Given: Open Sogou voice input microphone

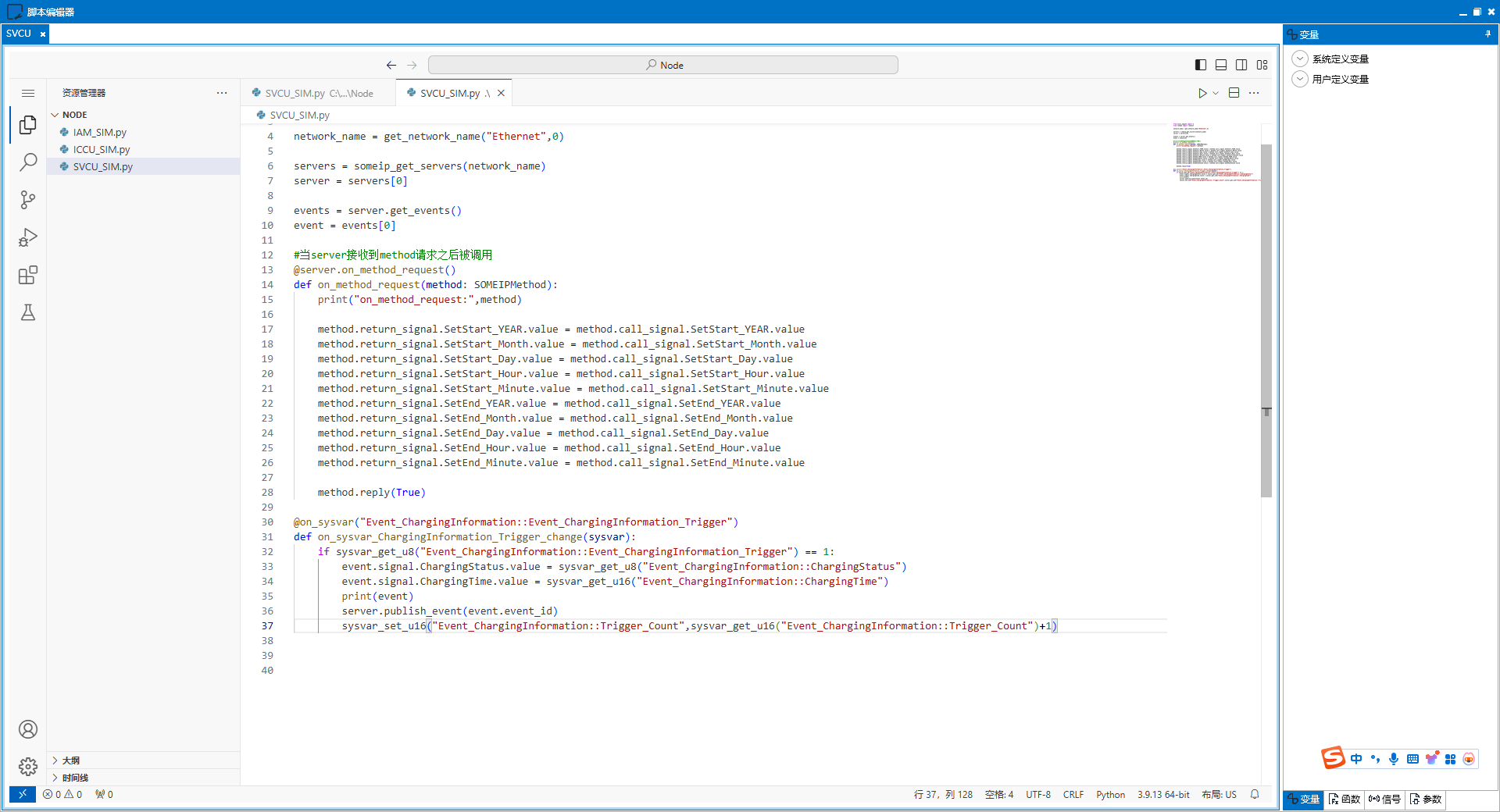Looking at the screenshot, I should point(1394,759).
